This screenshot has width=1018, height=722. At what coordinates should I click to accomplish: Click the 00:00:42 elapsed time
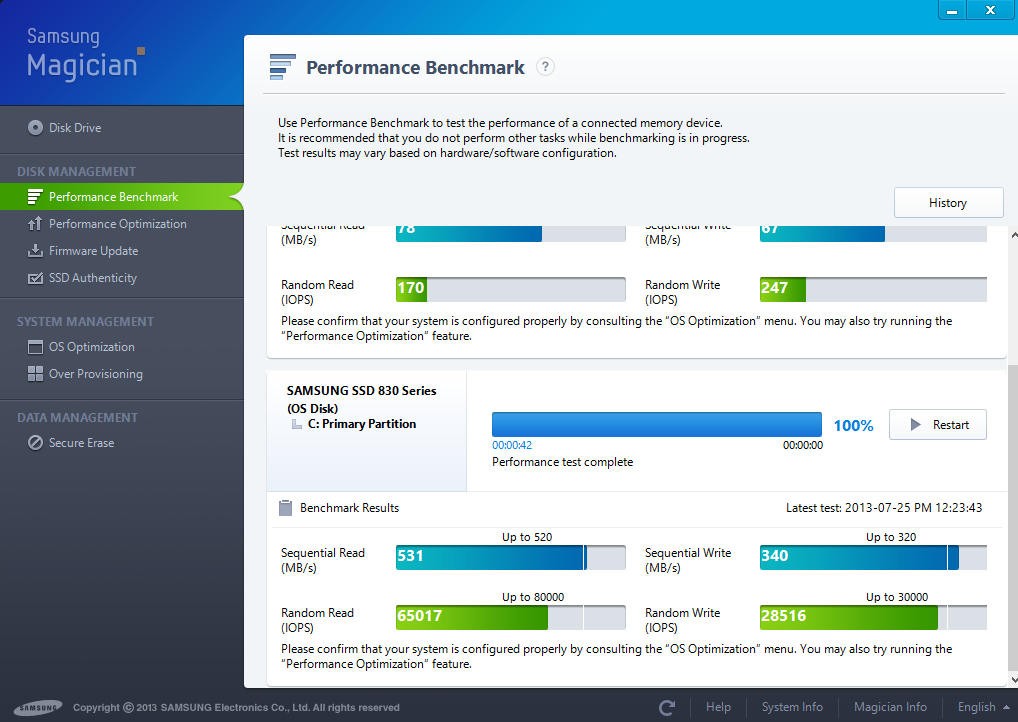[x=512, y=445]
